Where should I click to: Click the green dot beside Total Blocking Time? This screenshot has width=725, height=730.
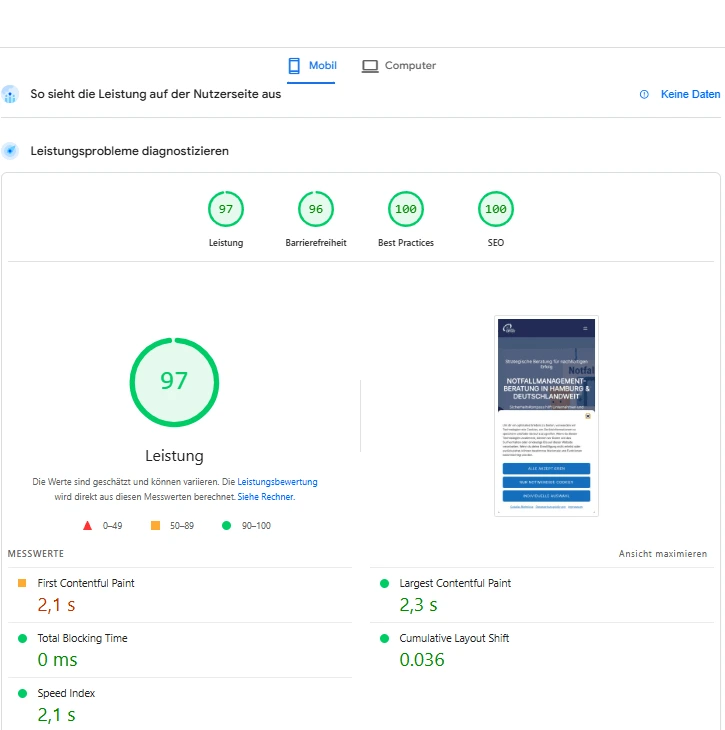(22, 638)
